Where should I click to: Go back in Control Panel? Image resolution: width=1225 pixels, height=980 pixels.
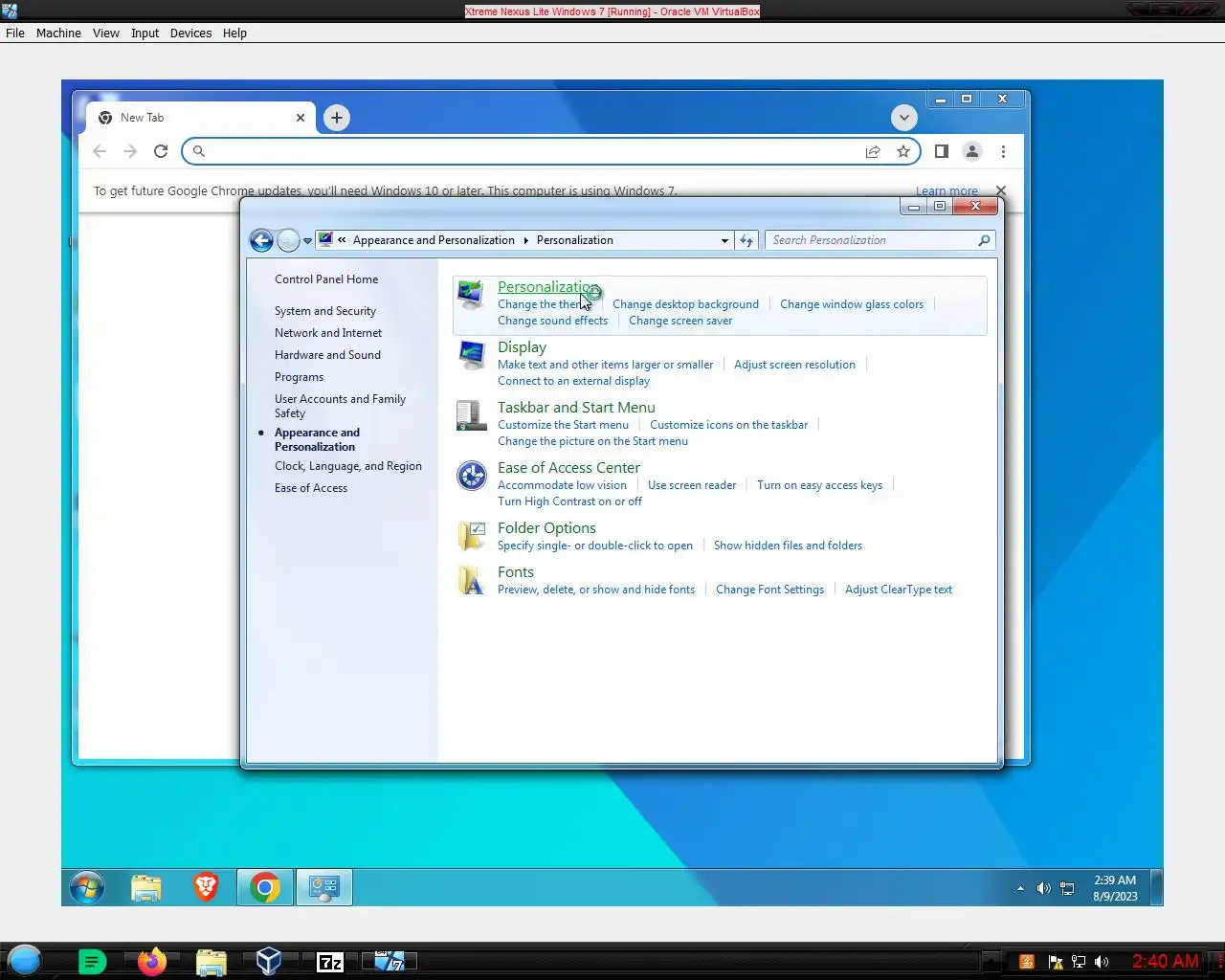pos(261,240)
